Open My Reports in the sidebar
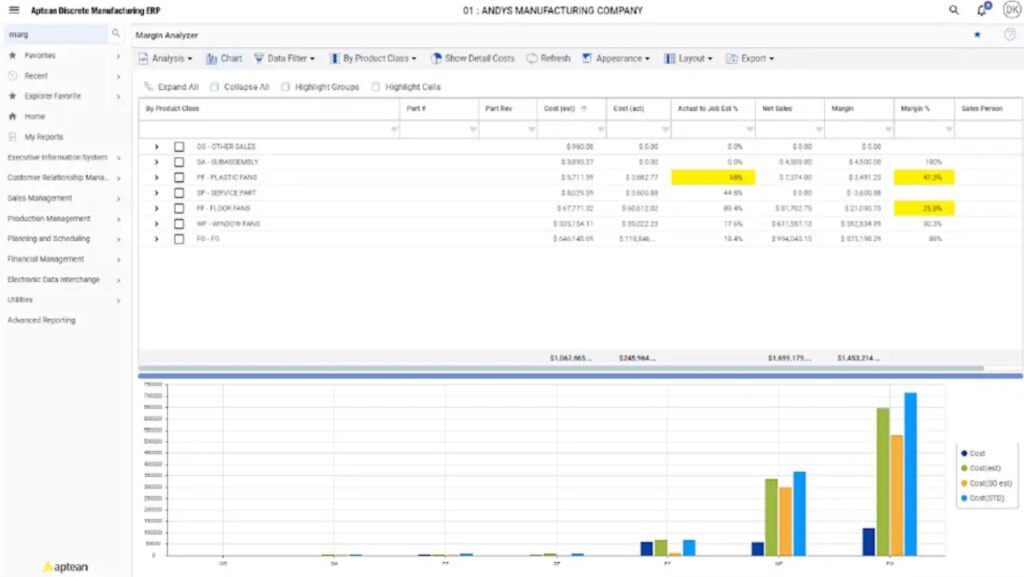Screen dimensions: 1024x577 pyautogui.click(x=44, y=137)
